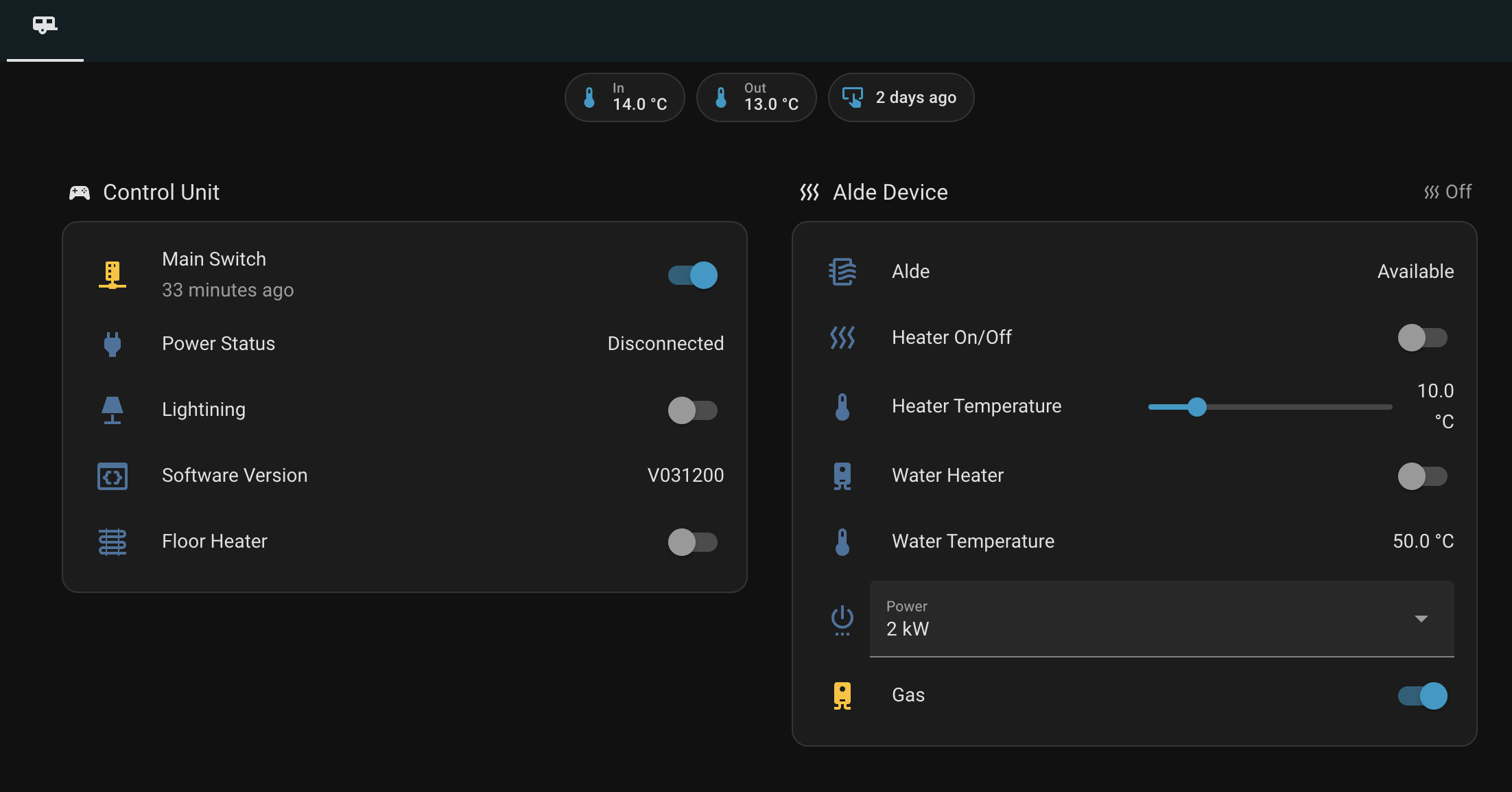
Task: Click the Software Version code icon
Action: [x=113, y=476]
